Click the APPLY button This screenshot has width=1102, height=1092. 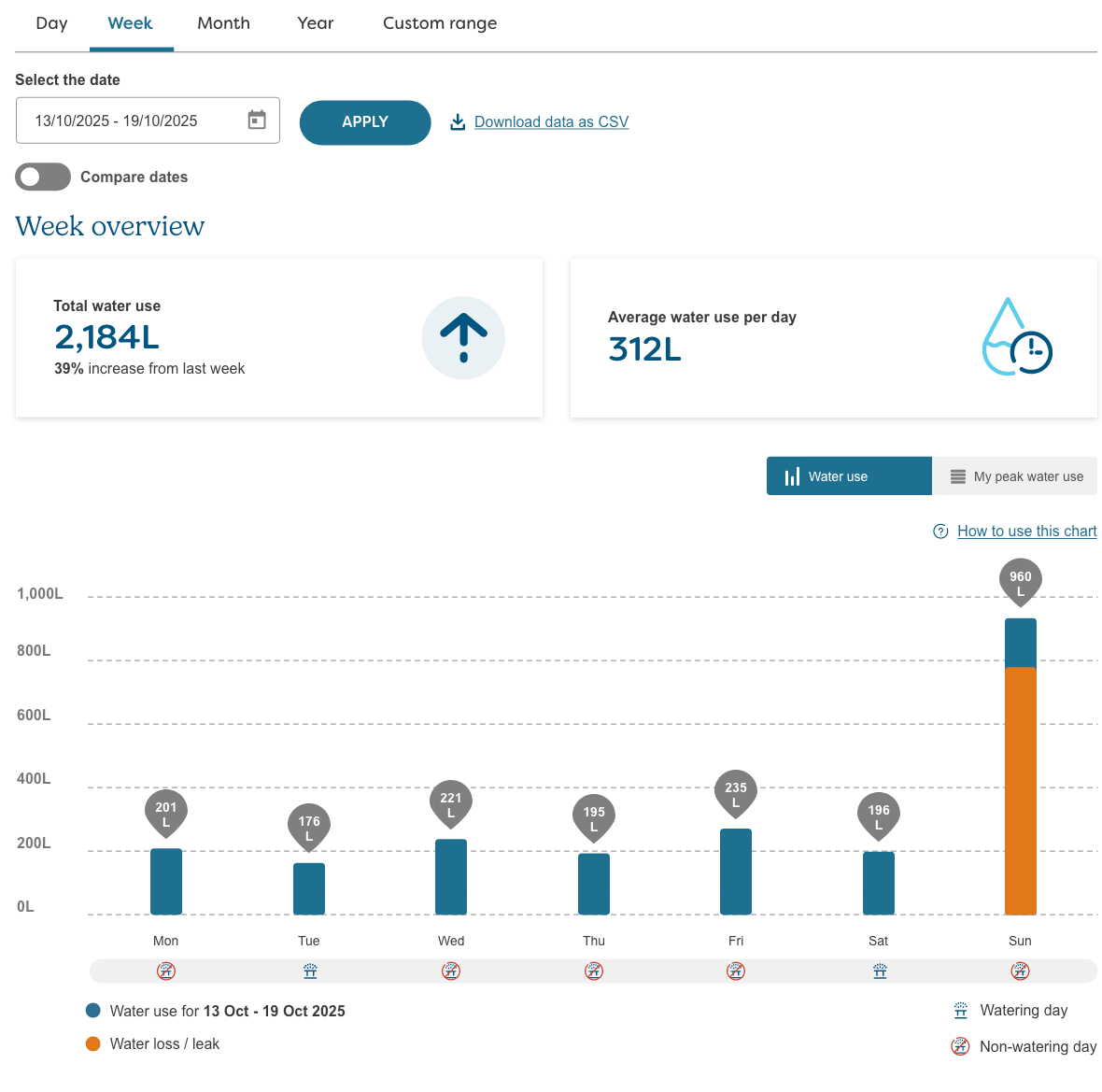pyautogui.click(x=364, y=122)
